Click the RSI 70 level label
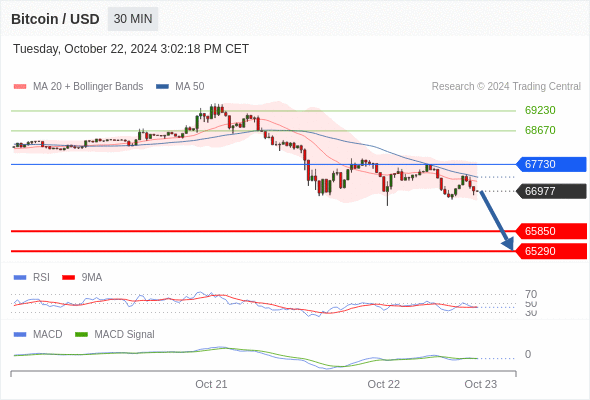Image resolution: width=590 pixels, height=400 pixels. coord(531,294)
